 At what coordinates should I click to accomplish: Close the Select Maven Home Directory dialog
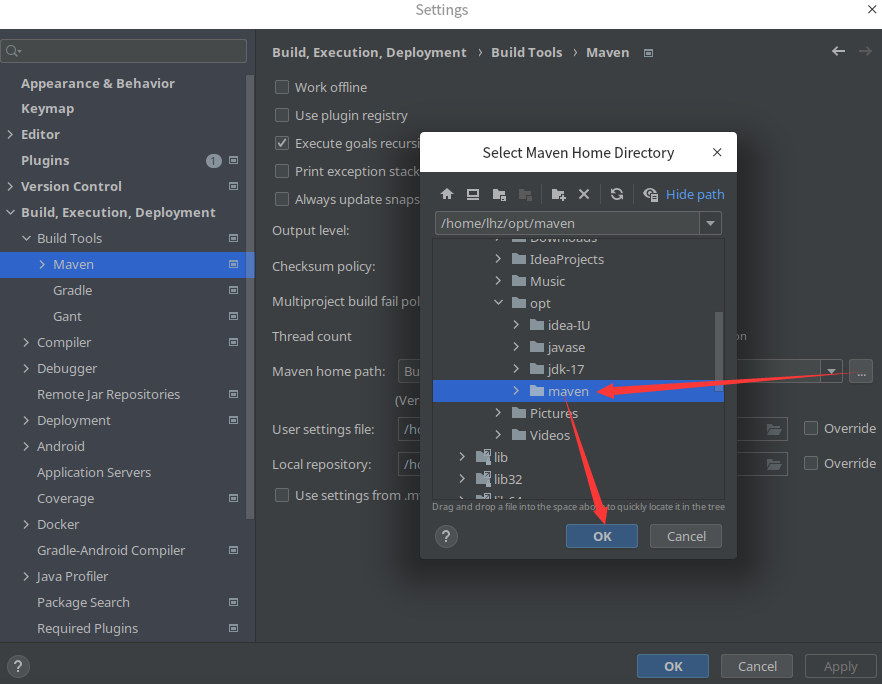pos(717,152)
